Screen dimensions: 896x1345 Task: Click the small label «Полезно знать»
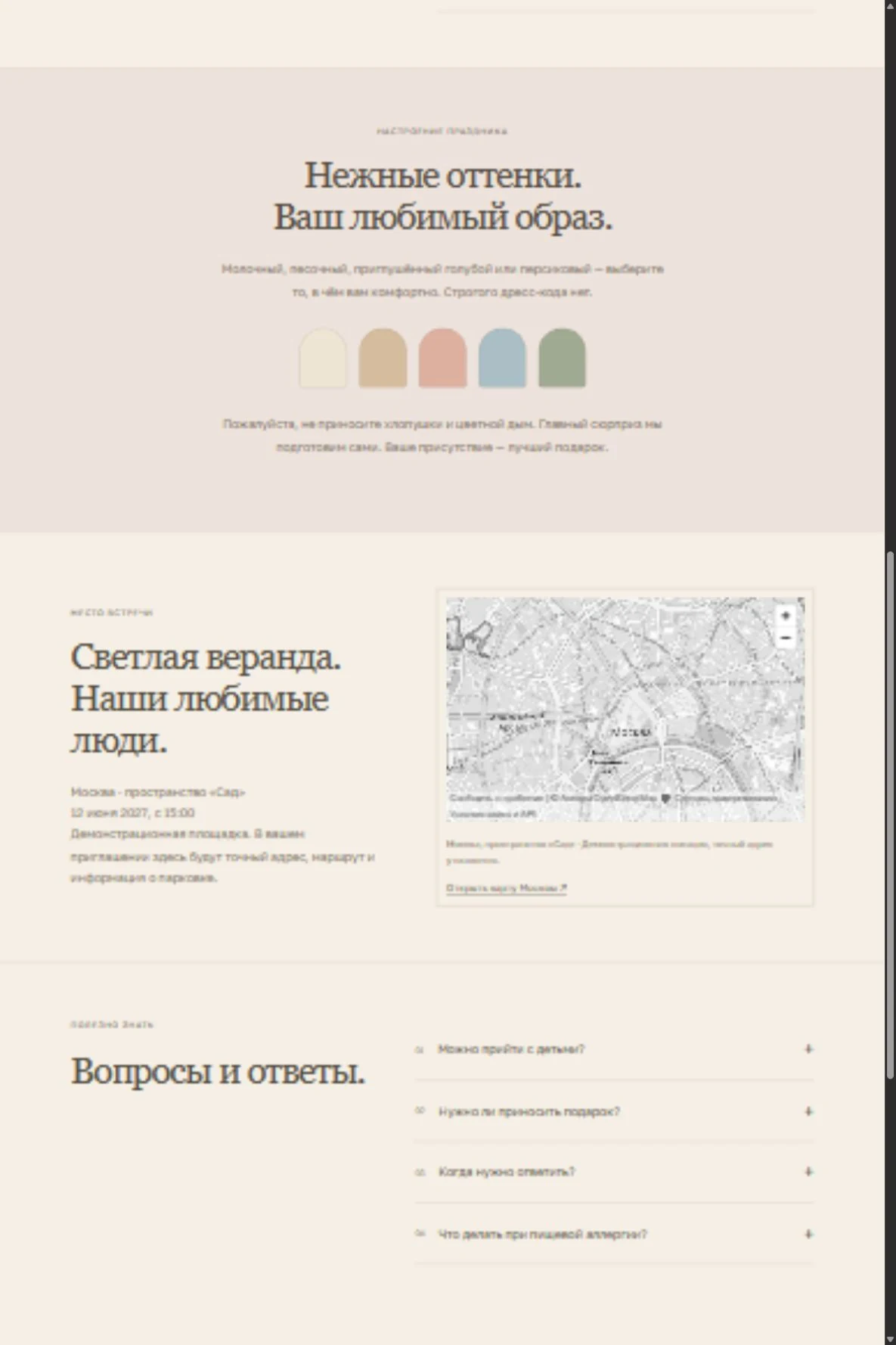click(112, 1024)
